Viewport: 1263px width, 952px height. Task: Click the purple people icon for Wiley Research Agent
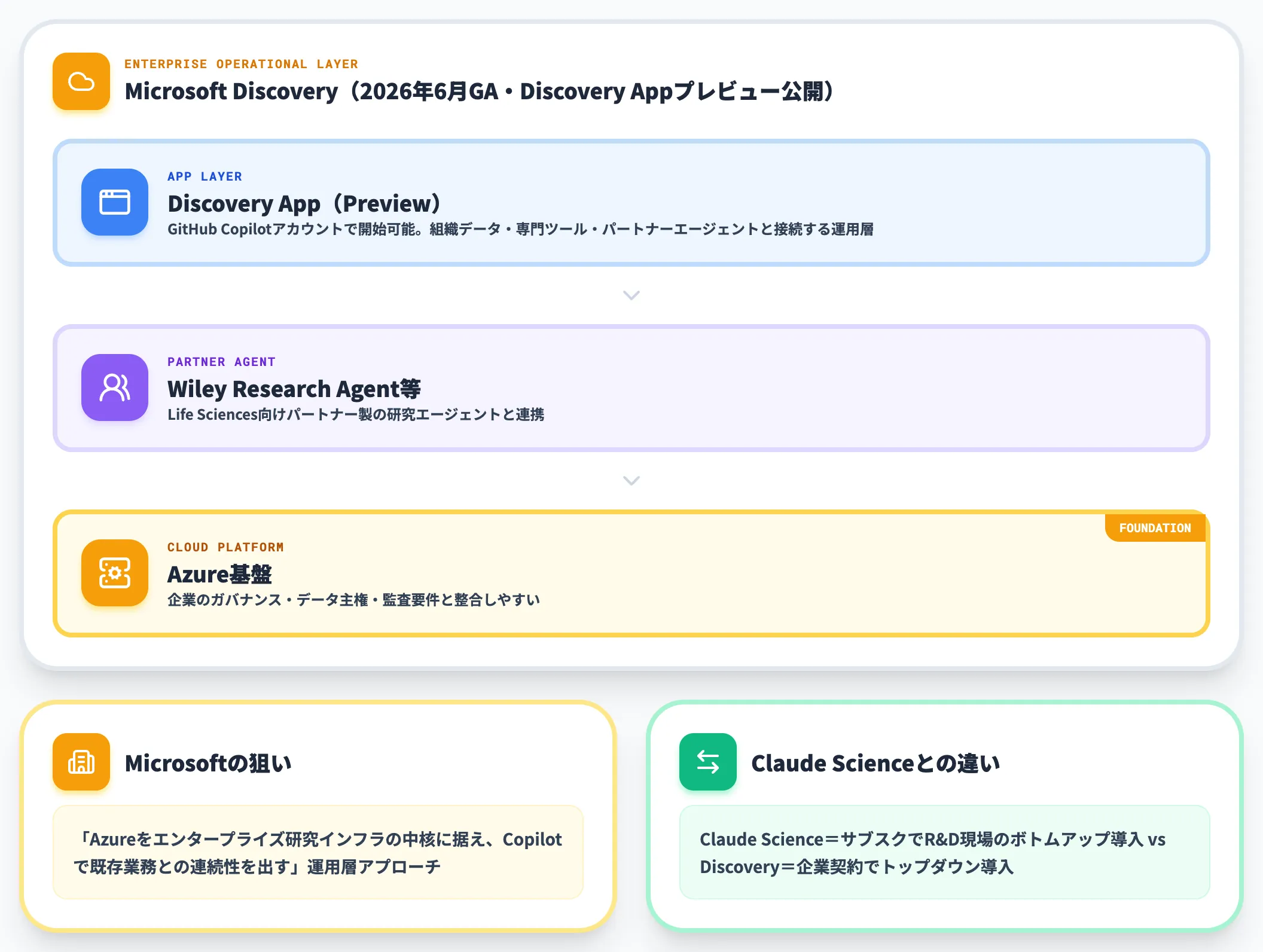pyautogui.click(x=115, y=387)
